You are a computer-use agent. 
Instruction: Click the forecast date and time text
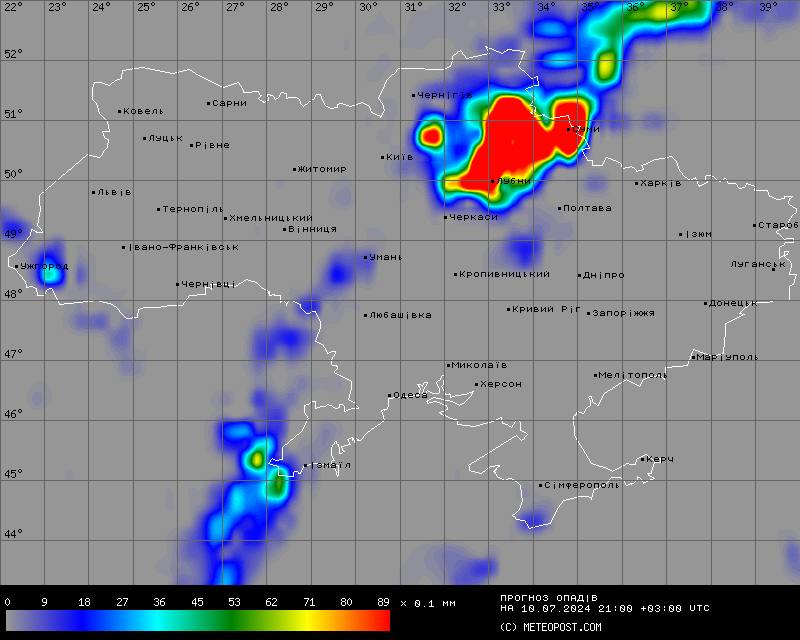pyautogui.click(x=605, y=608)
